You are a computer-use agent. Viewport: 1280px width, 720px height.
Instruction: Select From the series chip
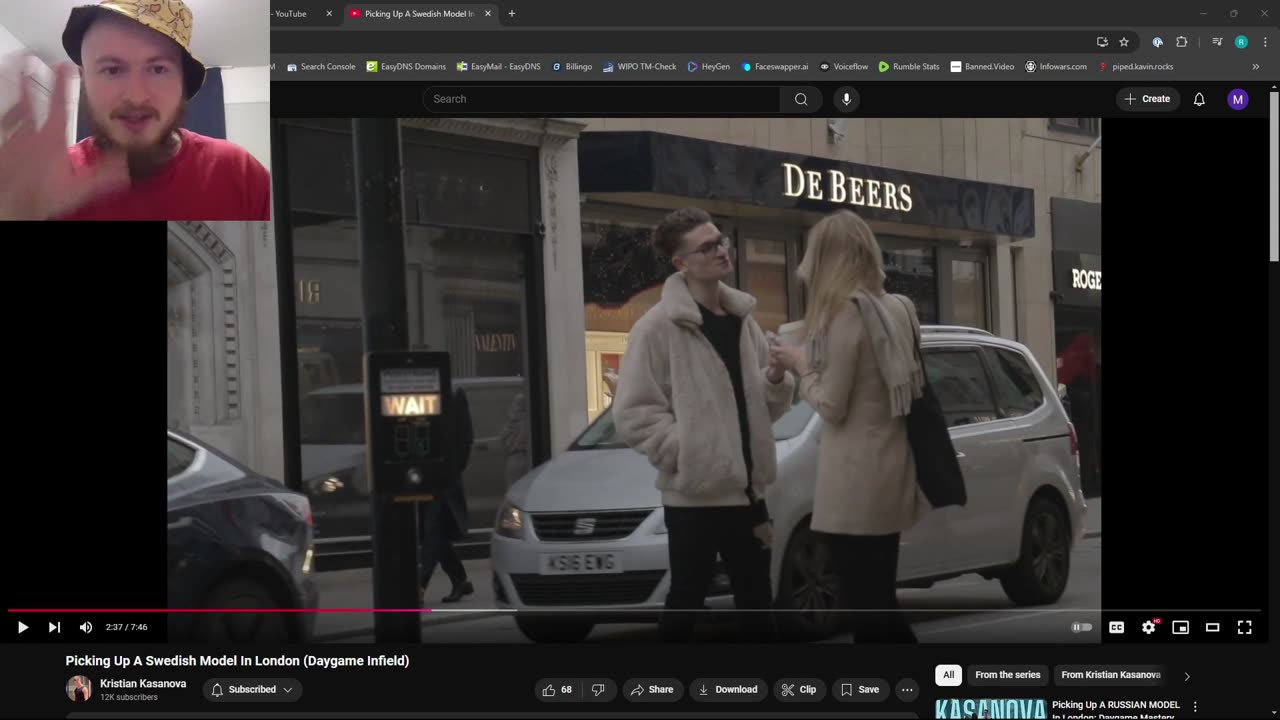click(1008, 675)
